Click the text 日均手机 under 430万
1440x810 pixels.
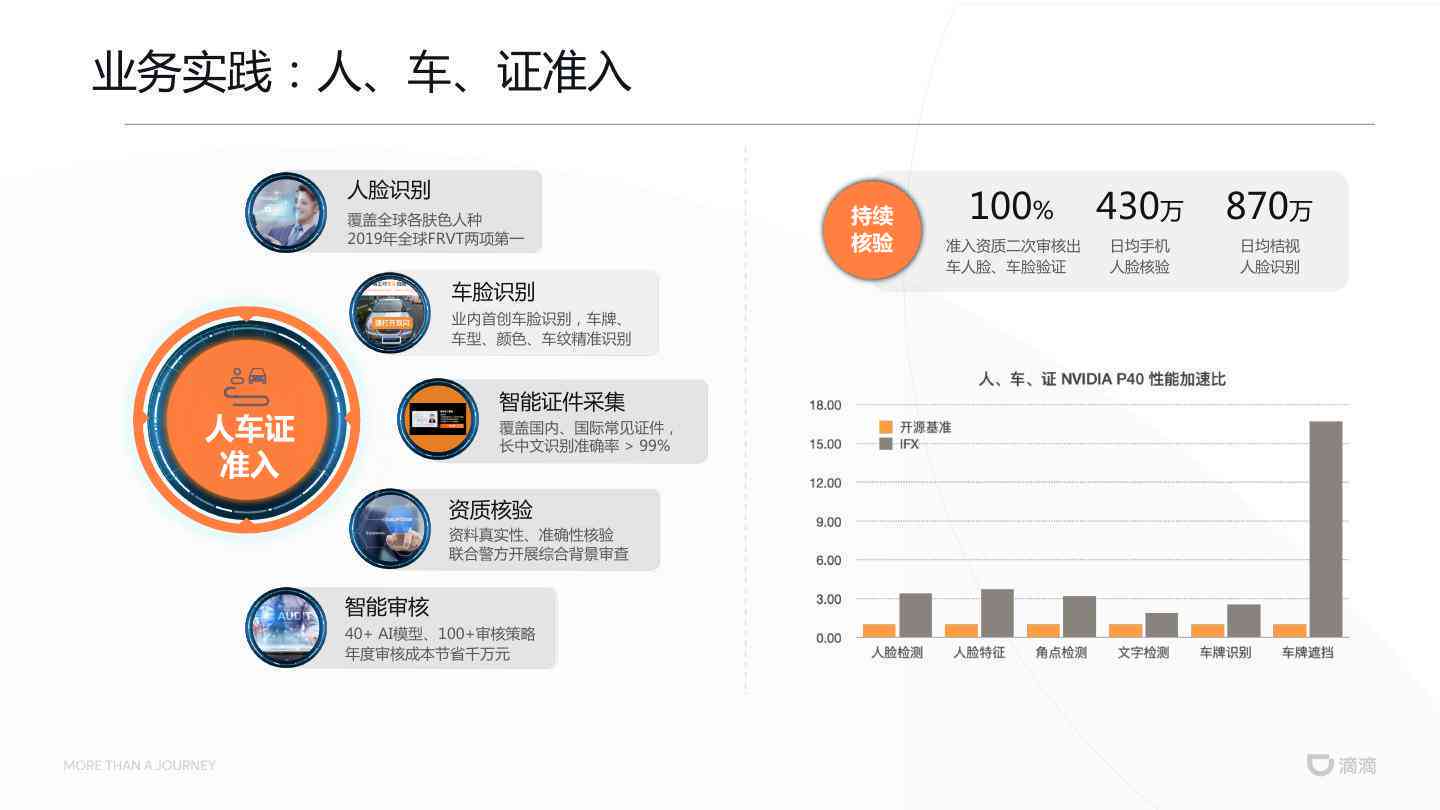click(1139, 246)
